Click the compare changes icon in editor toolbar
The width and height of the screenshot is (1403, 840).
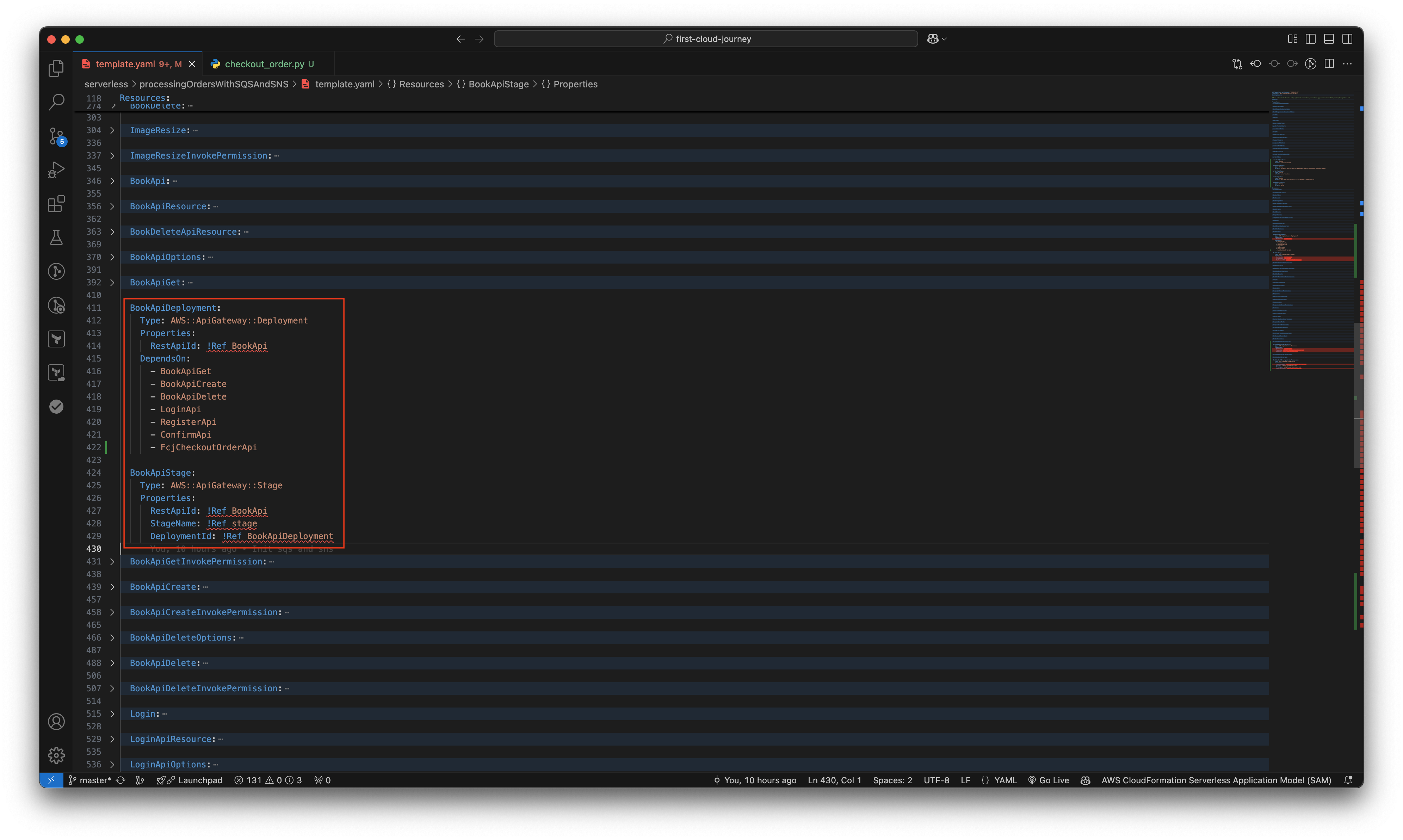tap(1238, 64)
